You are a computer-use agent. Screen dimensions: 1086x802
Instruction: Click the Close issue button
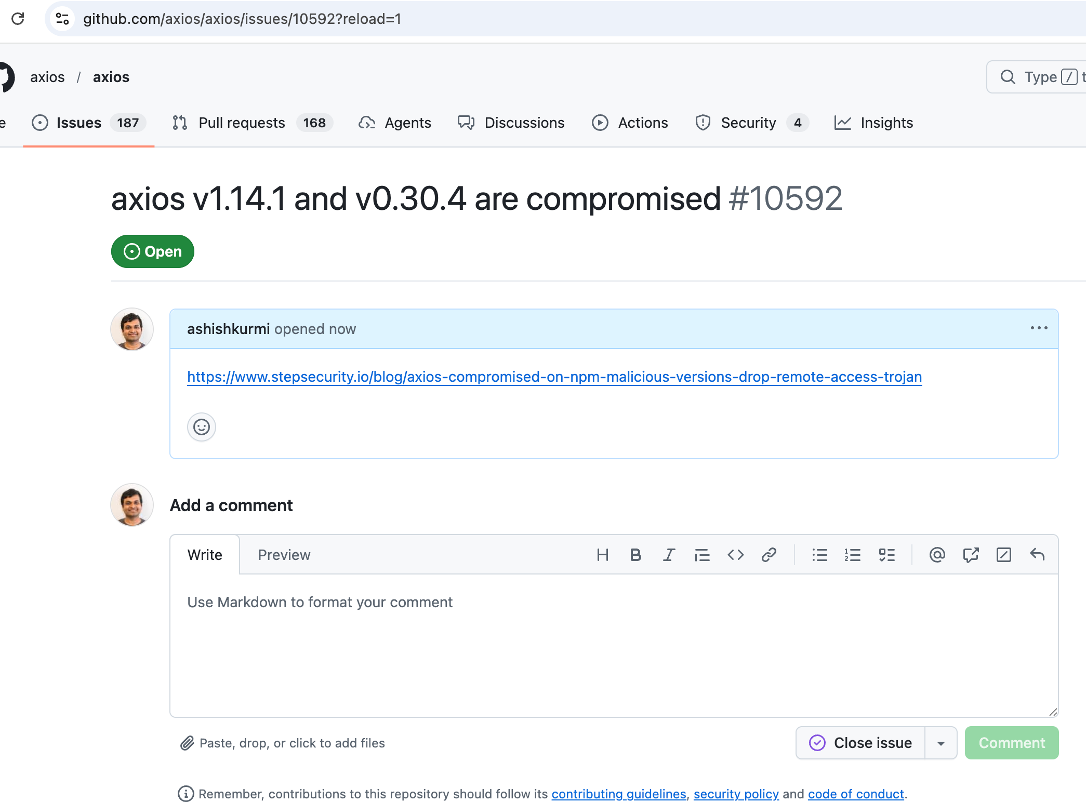[x=860, y=743]
